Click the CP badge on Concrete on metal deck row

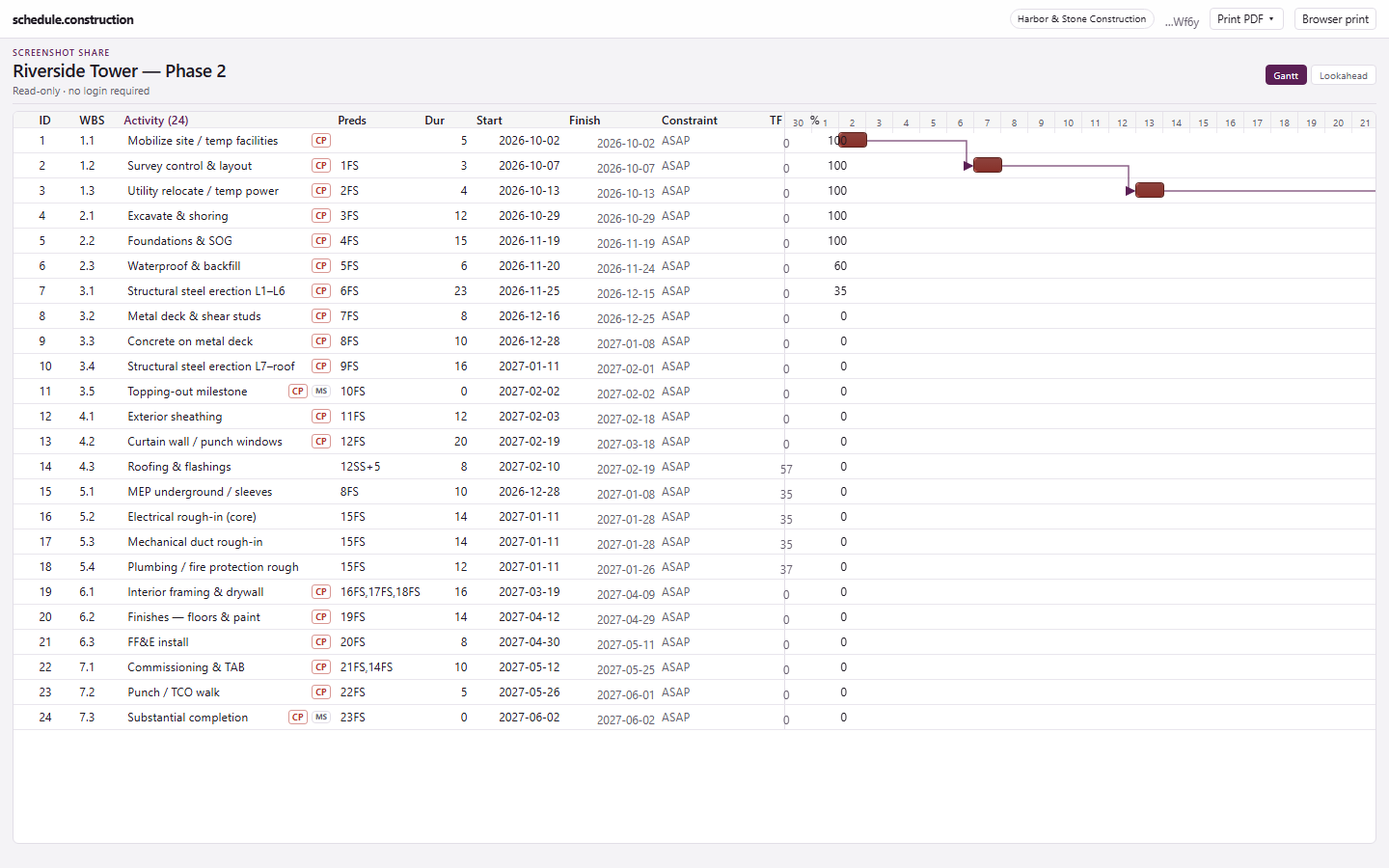click(x=321, y=341)
